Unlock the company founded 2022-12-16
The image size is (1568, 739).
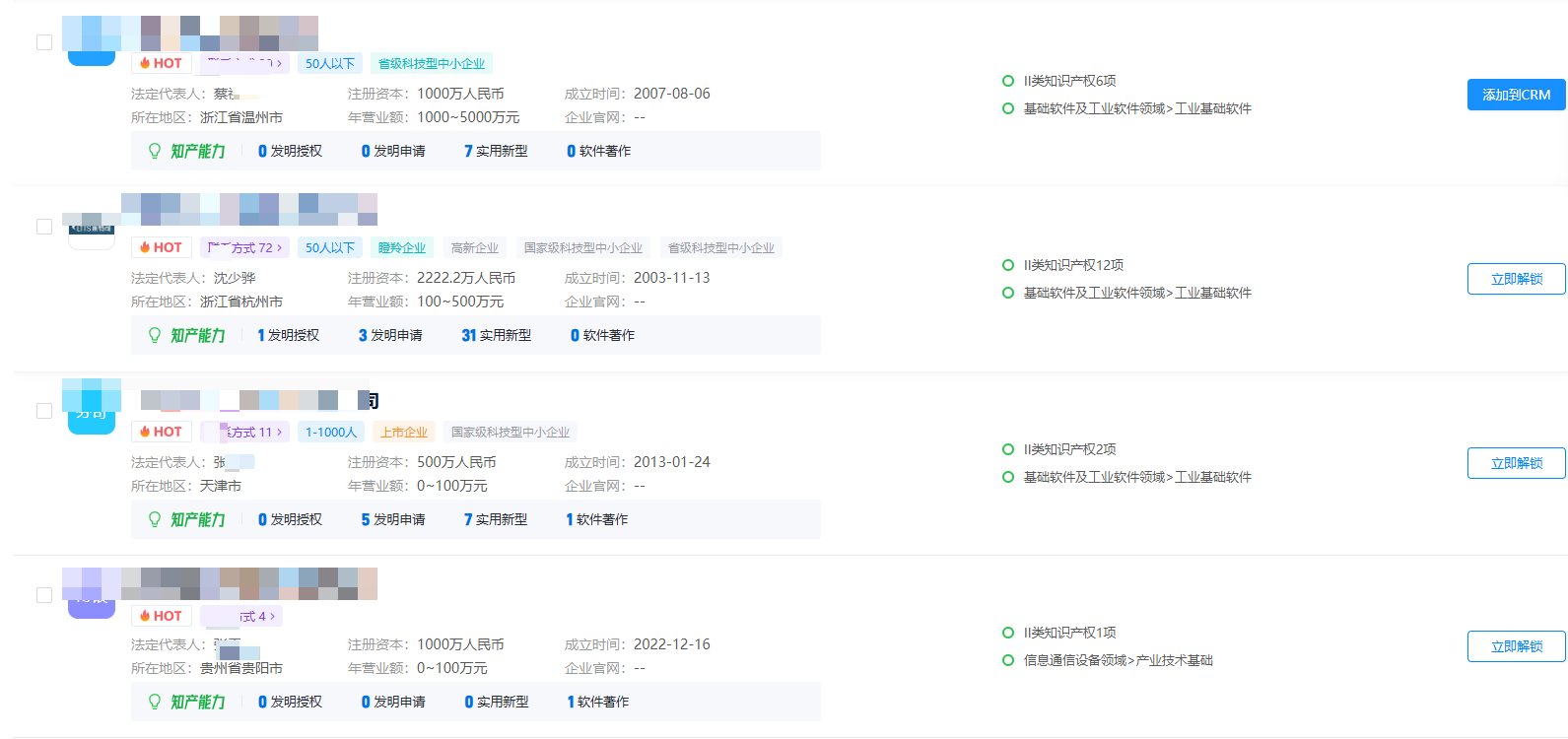pyautogui.click(x=1516, y=646)
